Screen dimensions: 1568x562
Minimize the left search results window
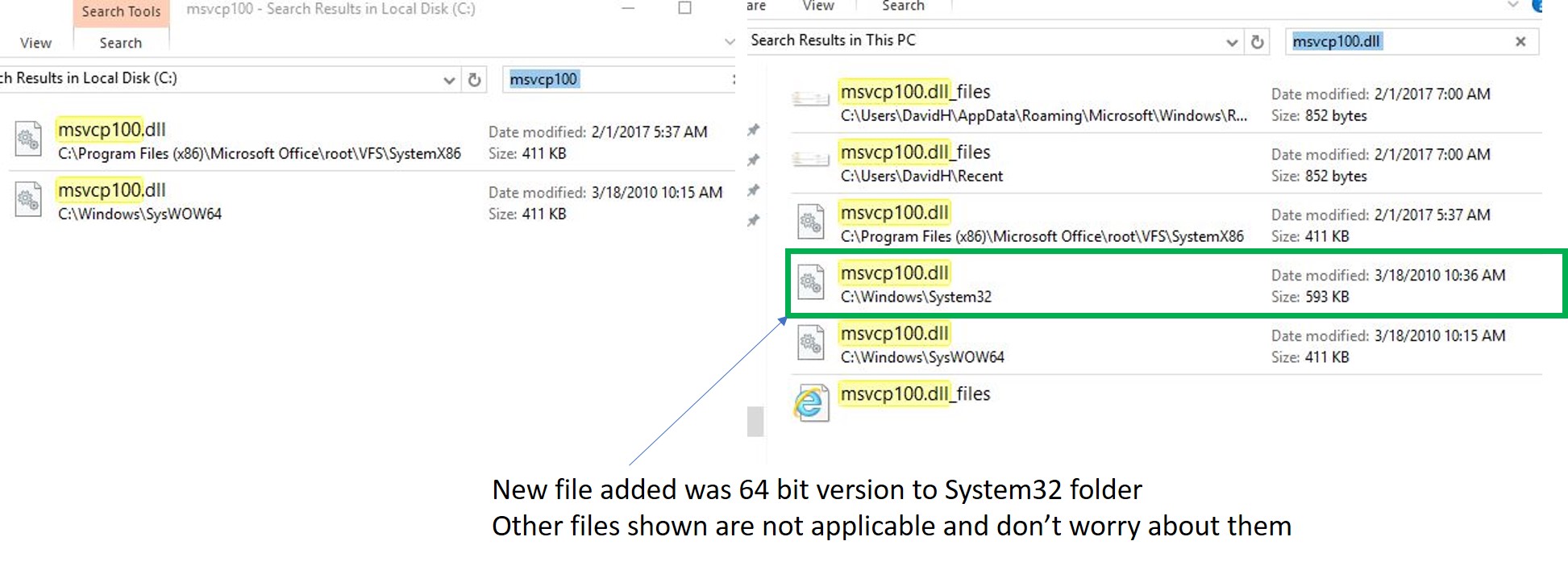[629, 8]
